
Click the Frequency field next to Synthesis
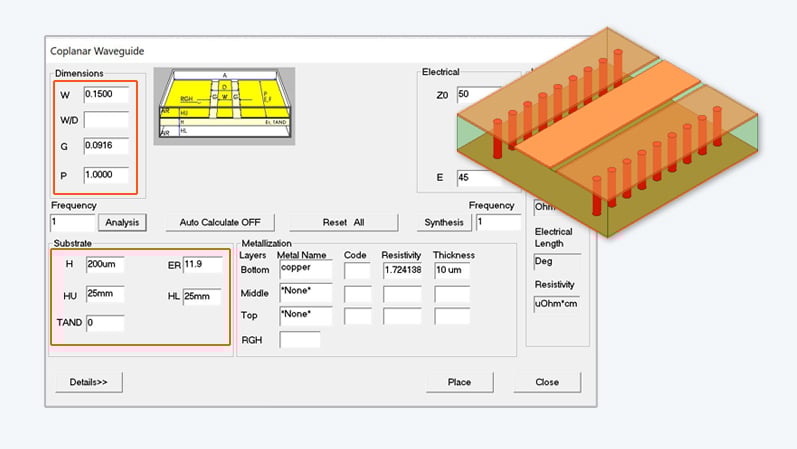point(498,223)
